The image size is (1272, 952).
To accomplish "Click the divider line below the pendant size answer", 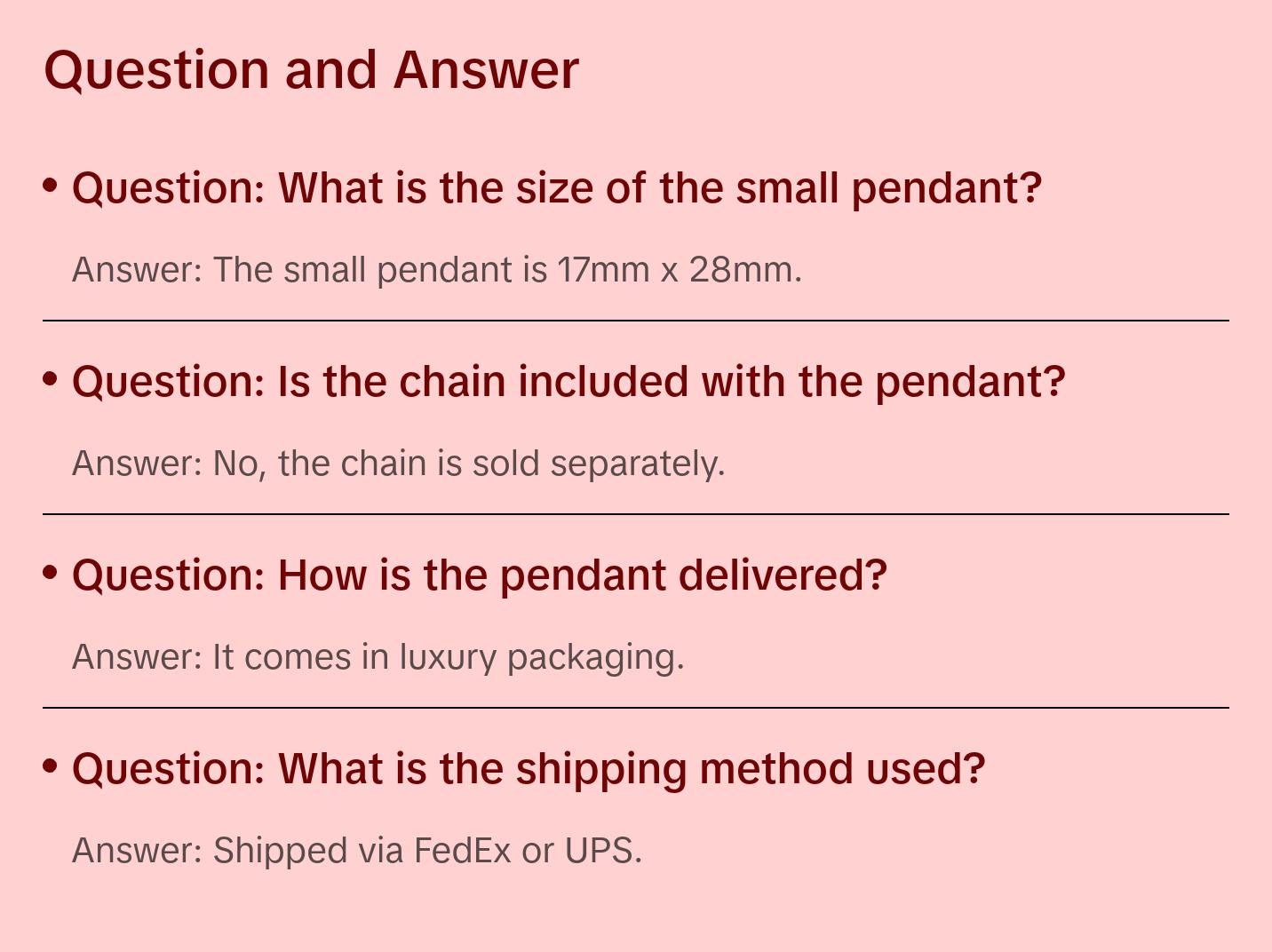I will pyautogui.click(x=636, y=321).
